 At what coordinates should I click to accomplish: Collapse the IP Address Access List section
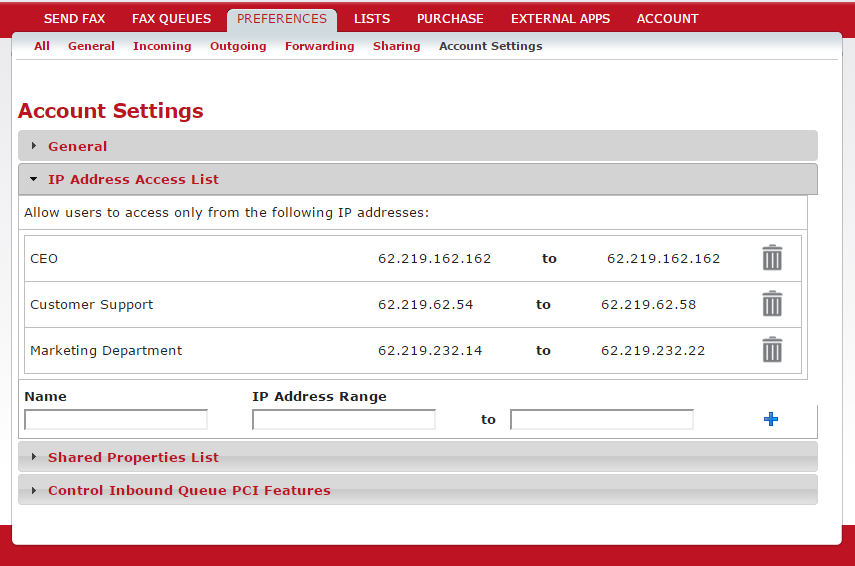[x=133, y=180]
